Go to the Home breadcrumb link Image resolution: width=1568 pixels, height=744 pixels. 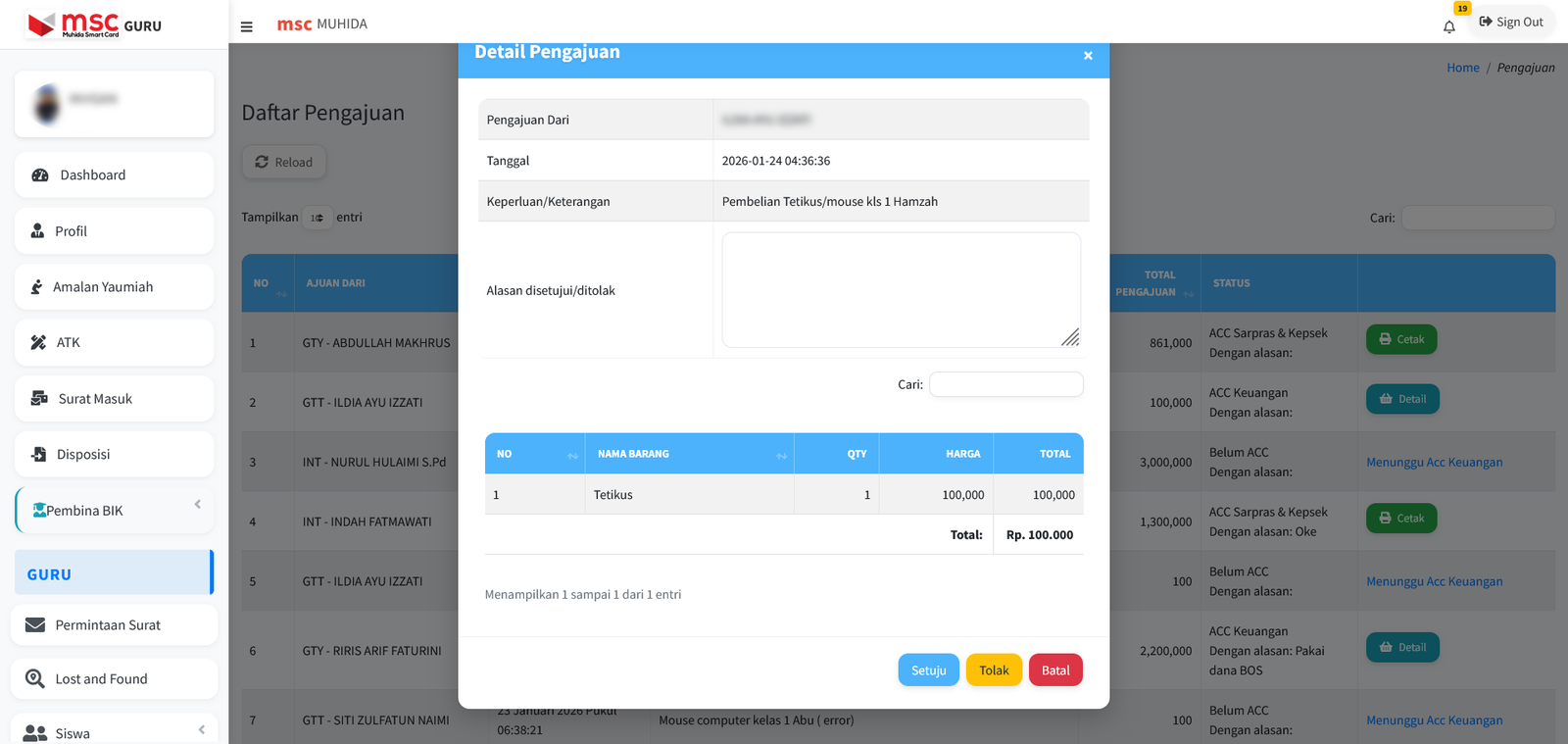tap(1463, 68)
